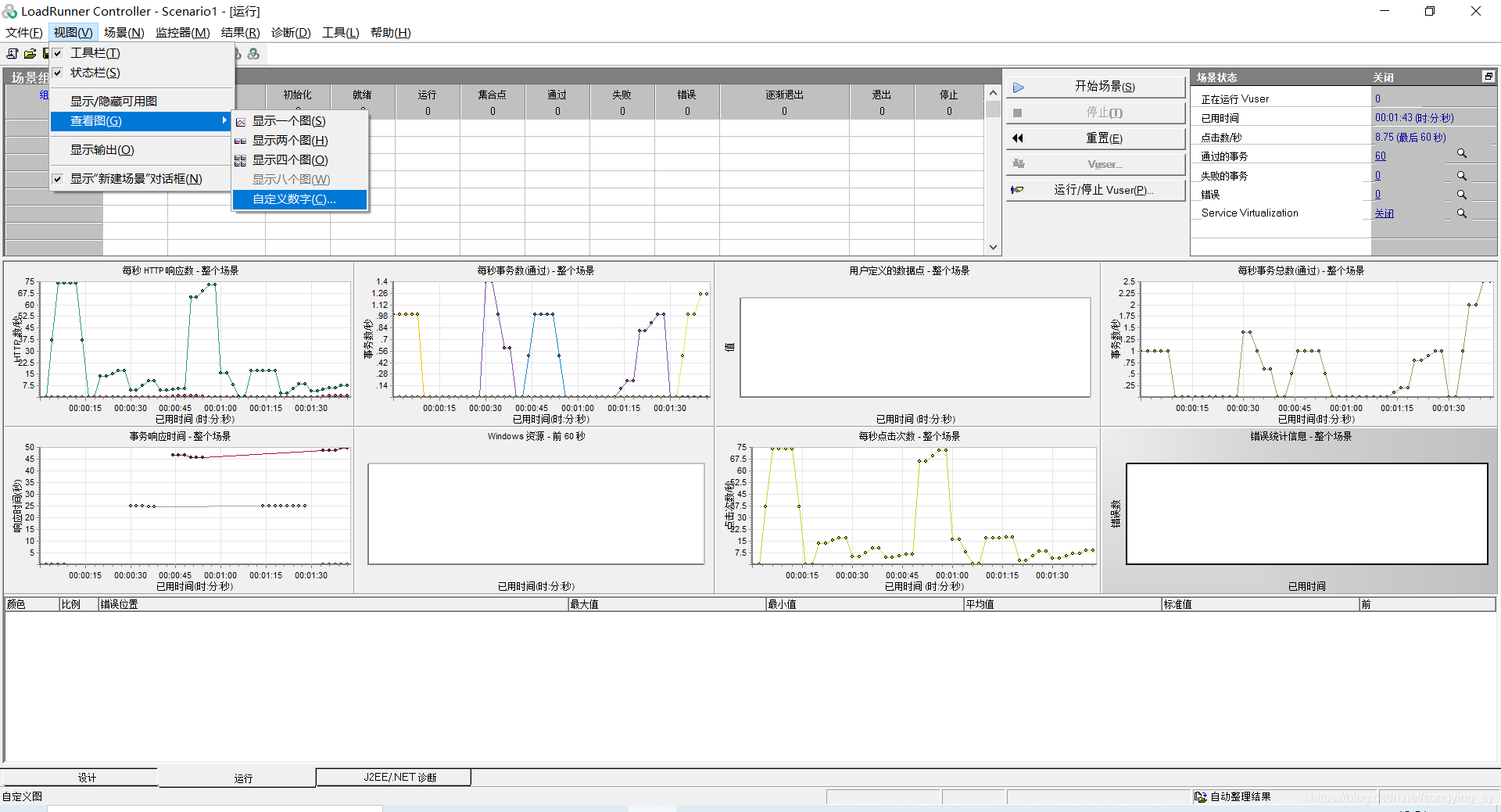Click the 自动整理结果 status bar icon
The image size is (1501, 812).
coord(1201,797)
